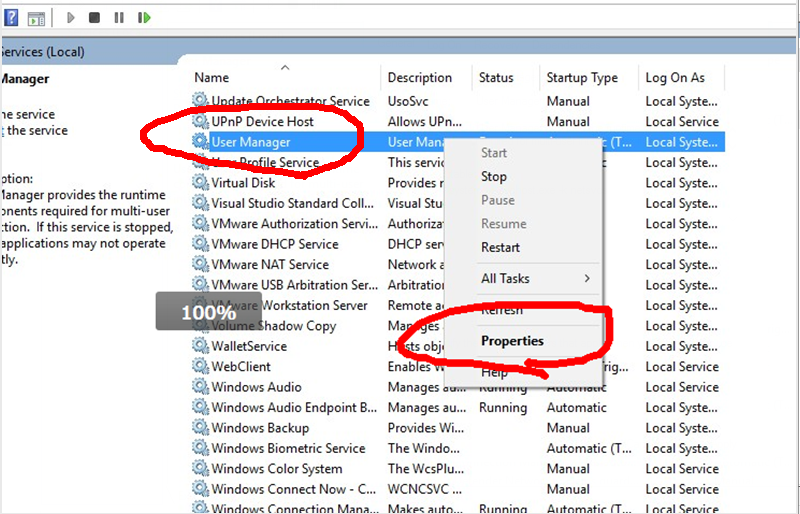Select Update Orchestrator Service name

tap(290, 101)
